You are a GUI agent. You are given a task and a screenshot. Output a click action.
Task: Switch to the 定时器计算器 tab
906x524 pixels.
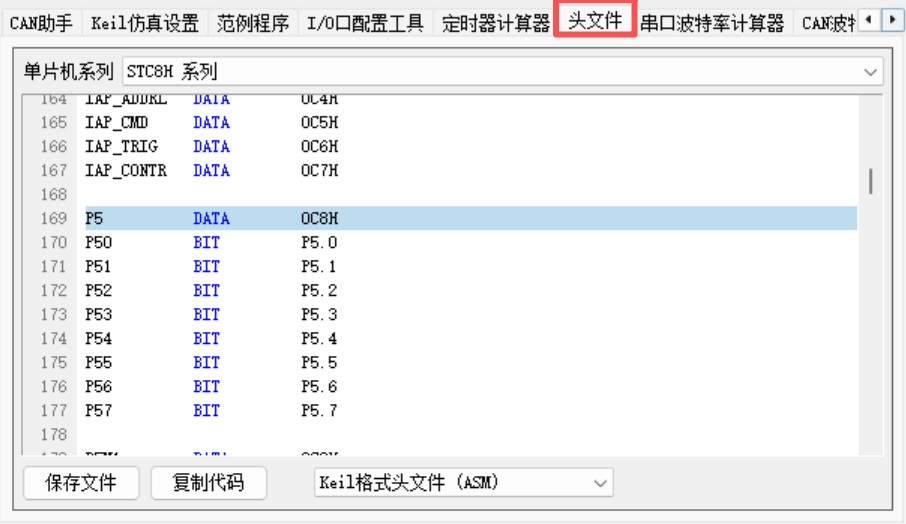tap(496, 23)
